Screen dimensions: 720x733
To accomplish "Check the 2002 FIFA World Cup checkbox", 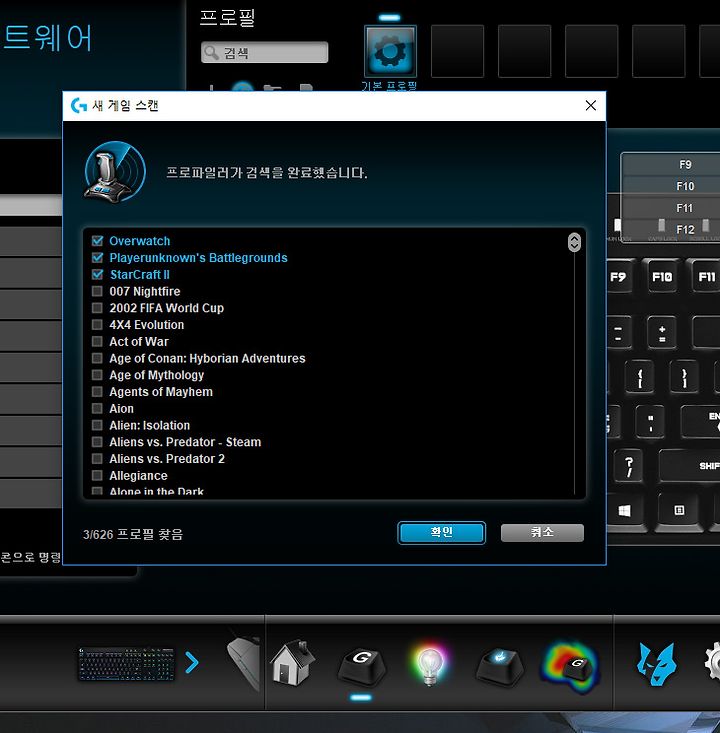I will coord(97,308).
